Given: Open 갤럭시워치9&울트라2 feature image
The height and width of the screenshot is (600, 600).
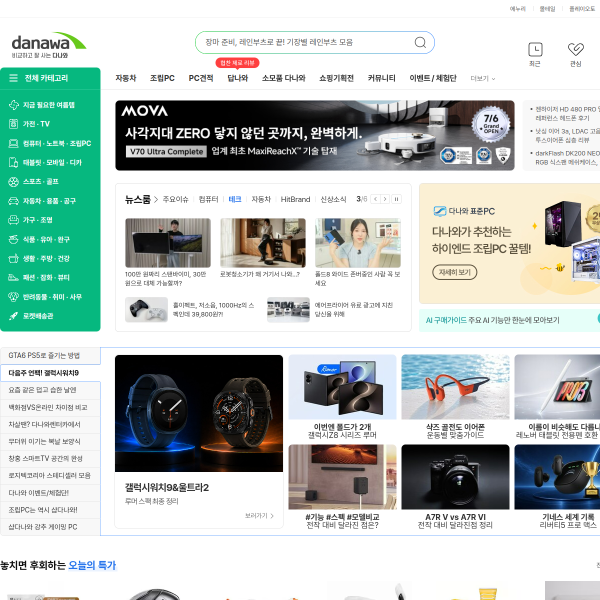Looking at the screenshot, I should click(x=199, y=413).
